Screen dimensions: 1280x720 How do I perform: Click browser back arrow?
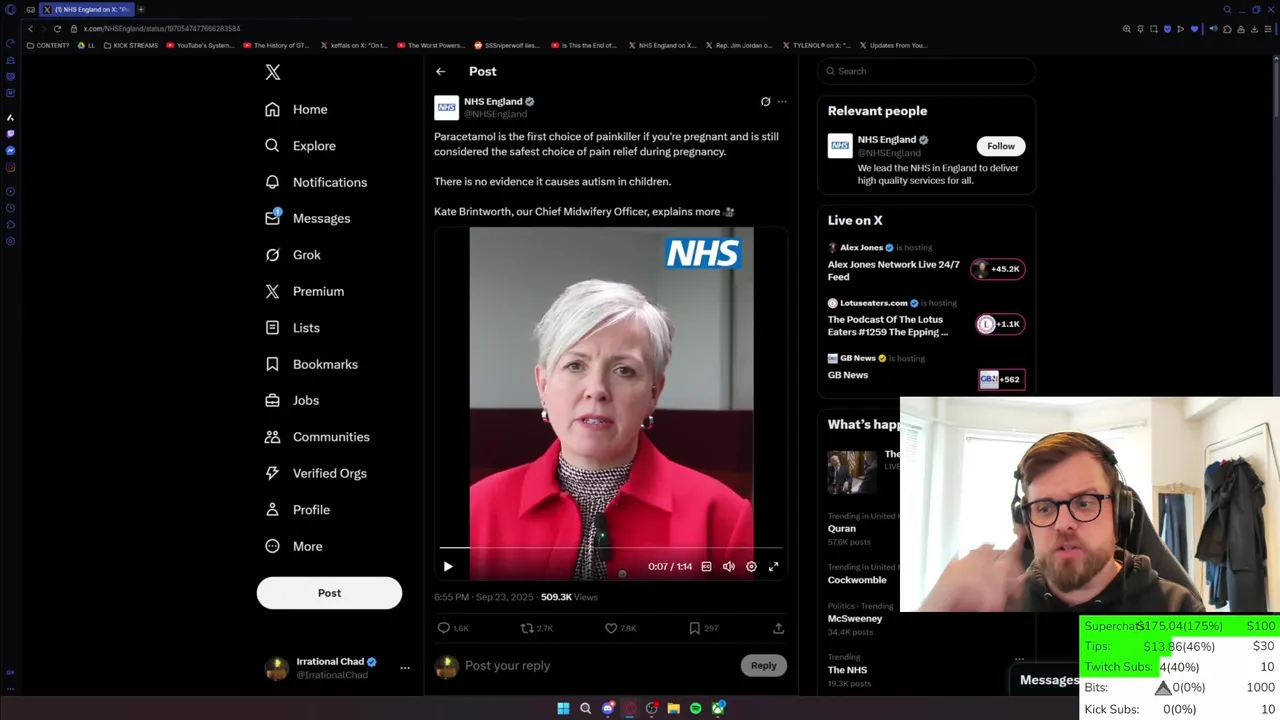pos(30,28)
